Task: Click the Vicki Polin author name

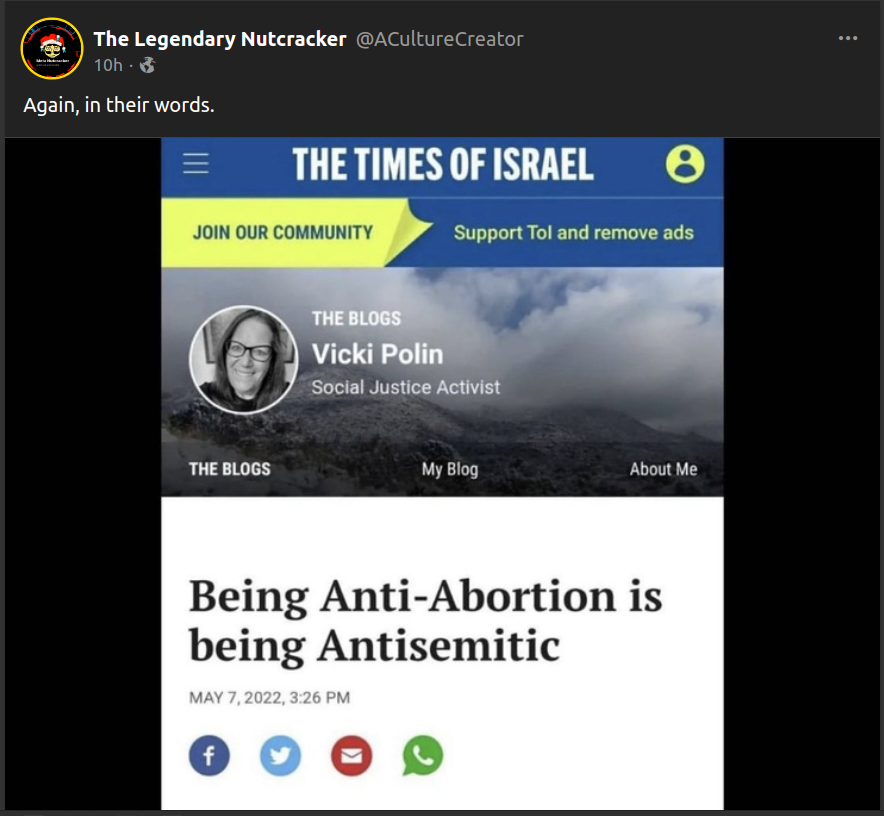Action: 377,354
